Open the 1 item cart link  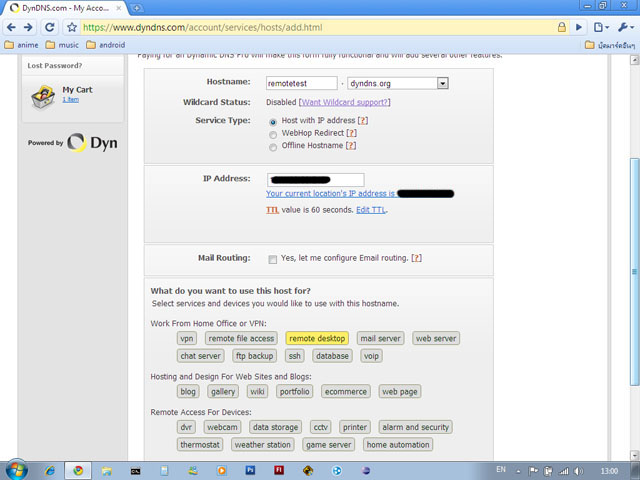pos(70,100)
